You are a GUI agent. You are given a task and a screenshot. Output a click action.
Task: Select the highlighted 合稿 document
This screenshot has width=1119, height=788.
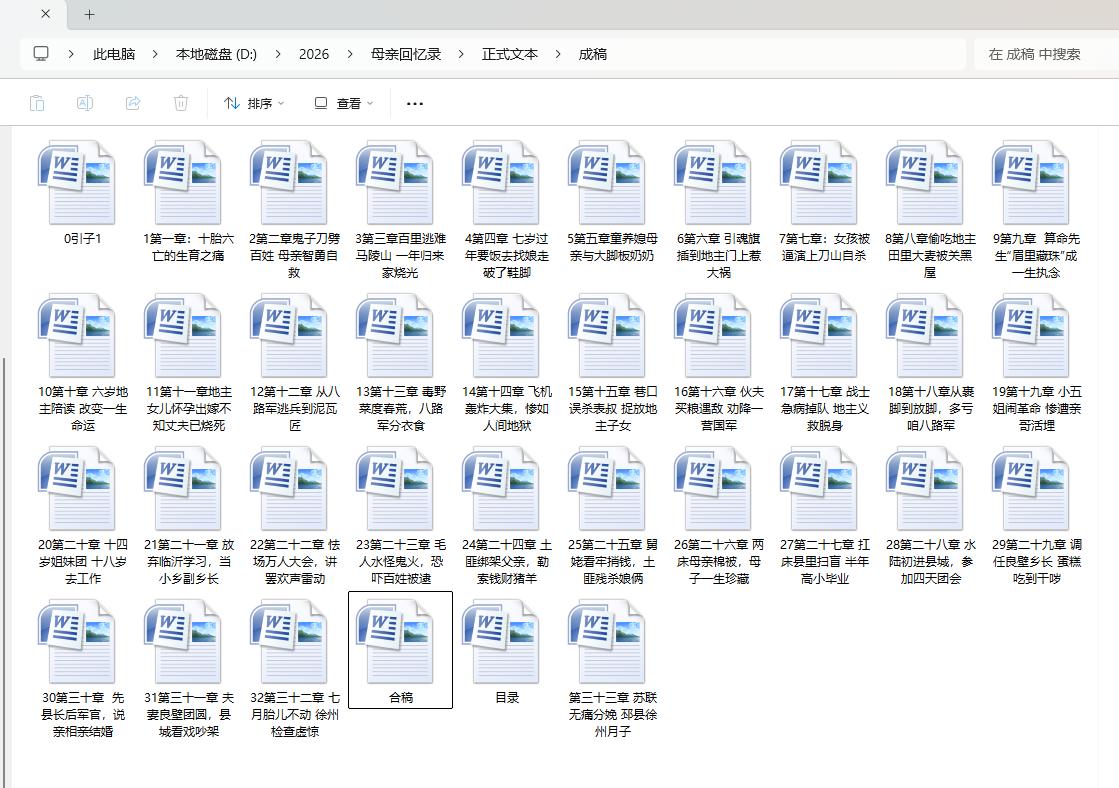coord(400,650)
